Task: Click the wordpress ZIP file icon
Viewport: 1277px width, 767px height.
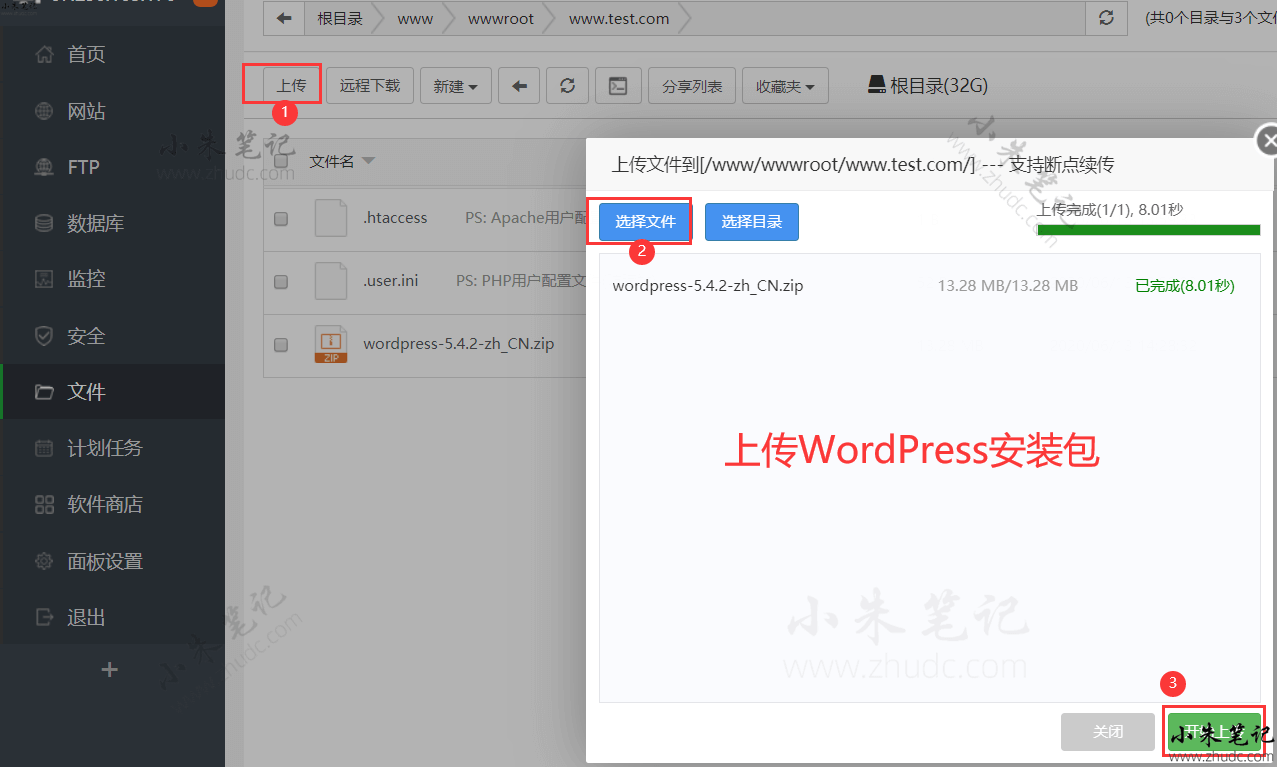Action: 330,344
